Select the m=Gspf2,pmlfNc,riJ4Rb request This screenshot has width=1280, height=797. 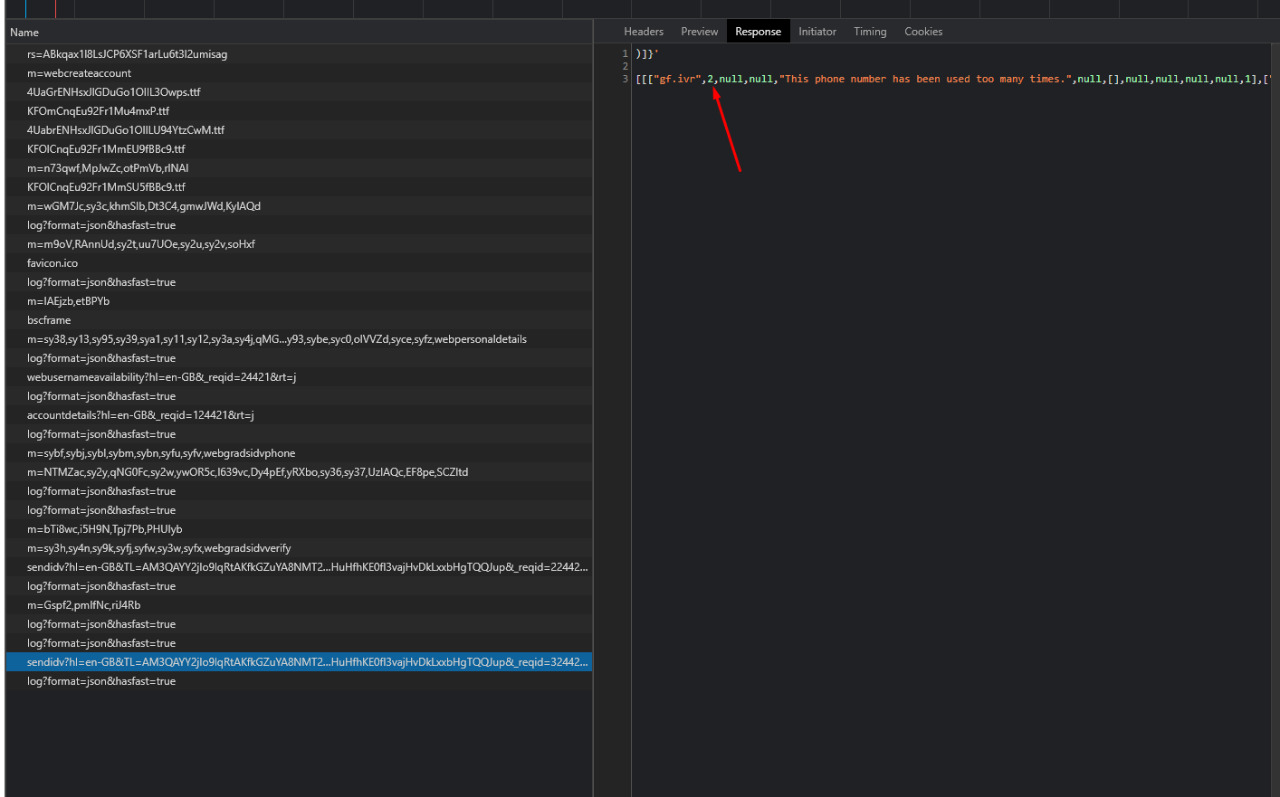(x=298, y=605)
